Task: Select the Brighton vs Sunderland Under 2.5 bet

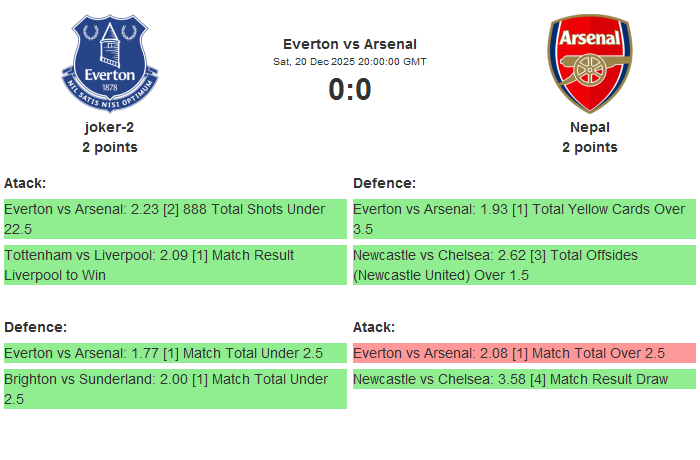Action: 175,389
